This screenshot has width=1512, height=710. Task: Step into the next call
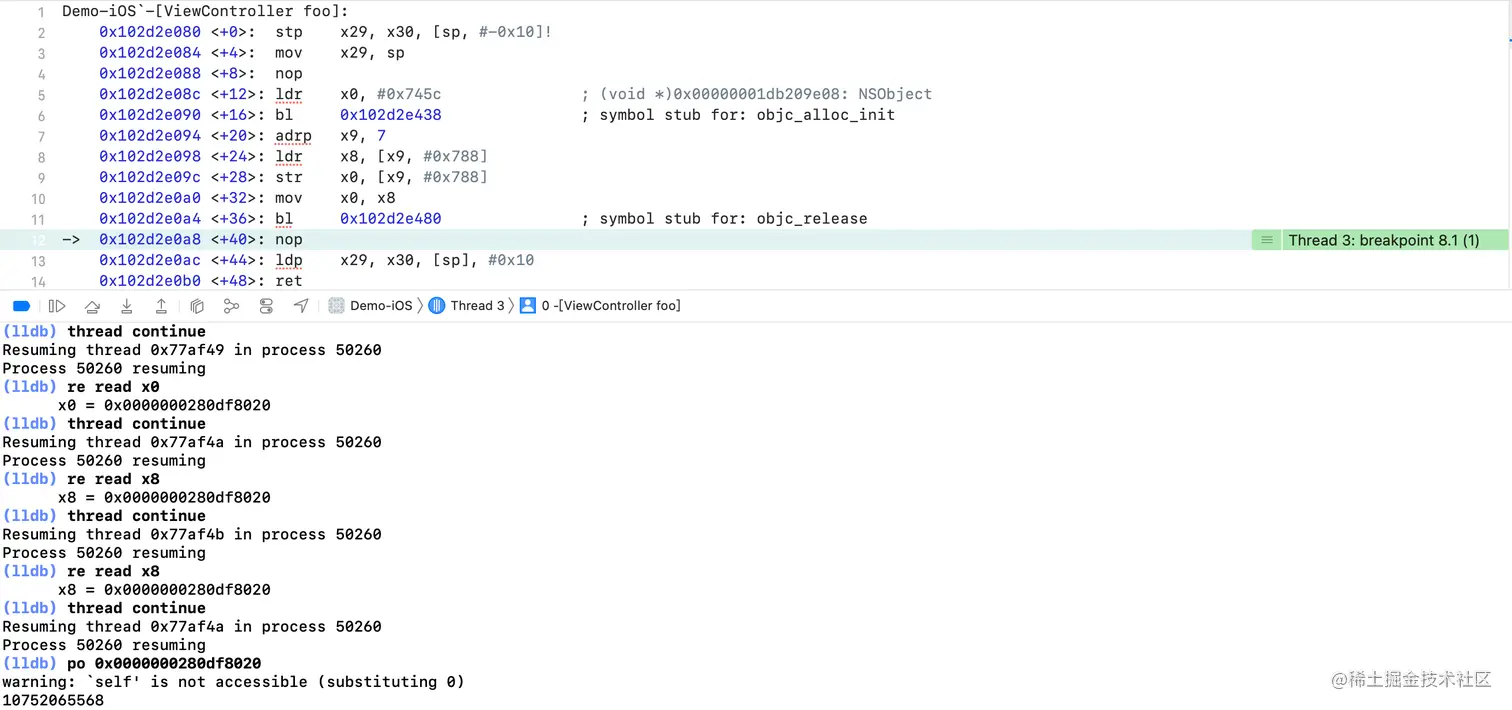[x=127, y=306]
